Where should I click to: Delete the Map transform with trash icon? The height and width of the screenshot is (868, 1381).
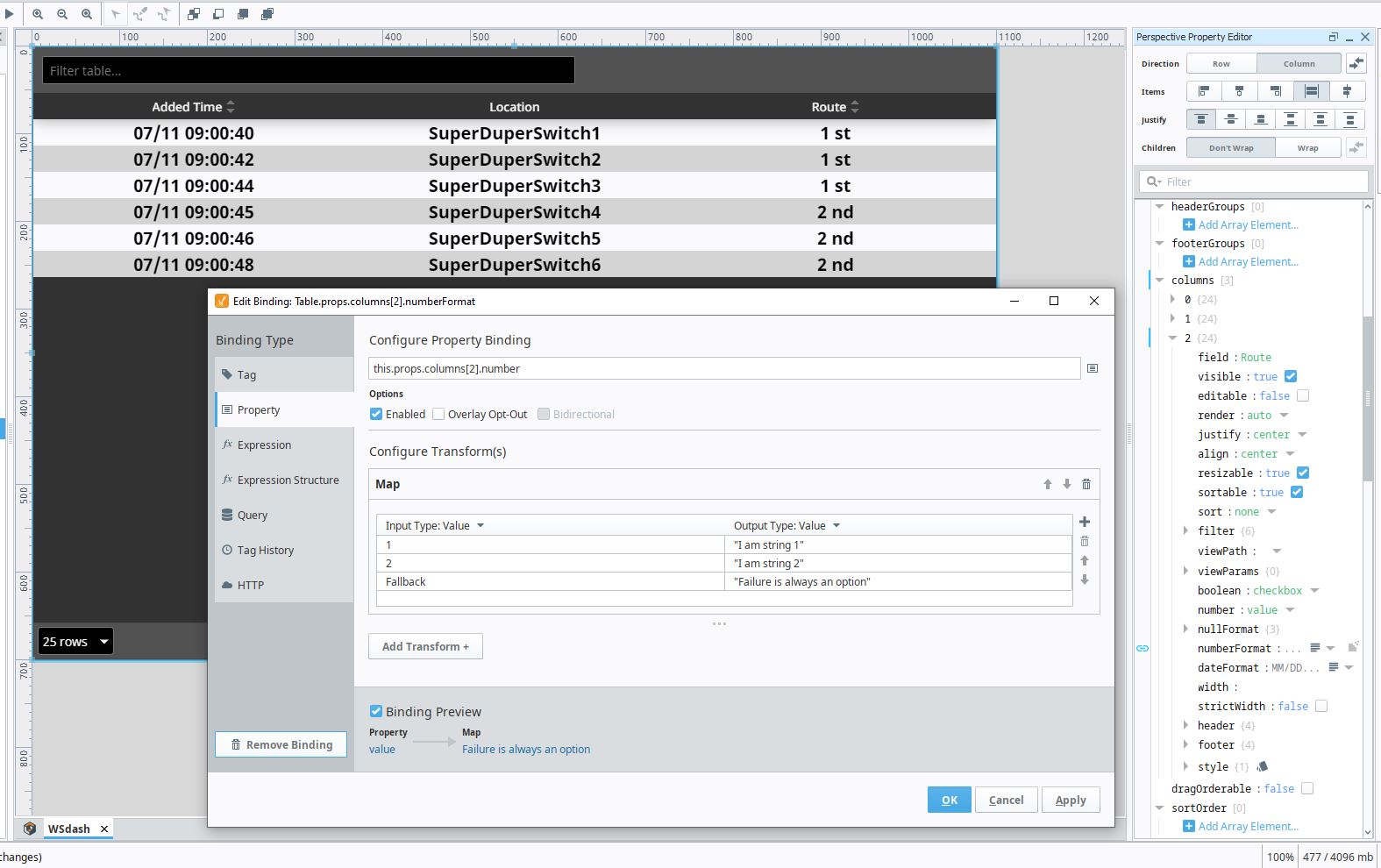(1086, 484)
